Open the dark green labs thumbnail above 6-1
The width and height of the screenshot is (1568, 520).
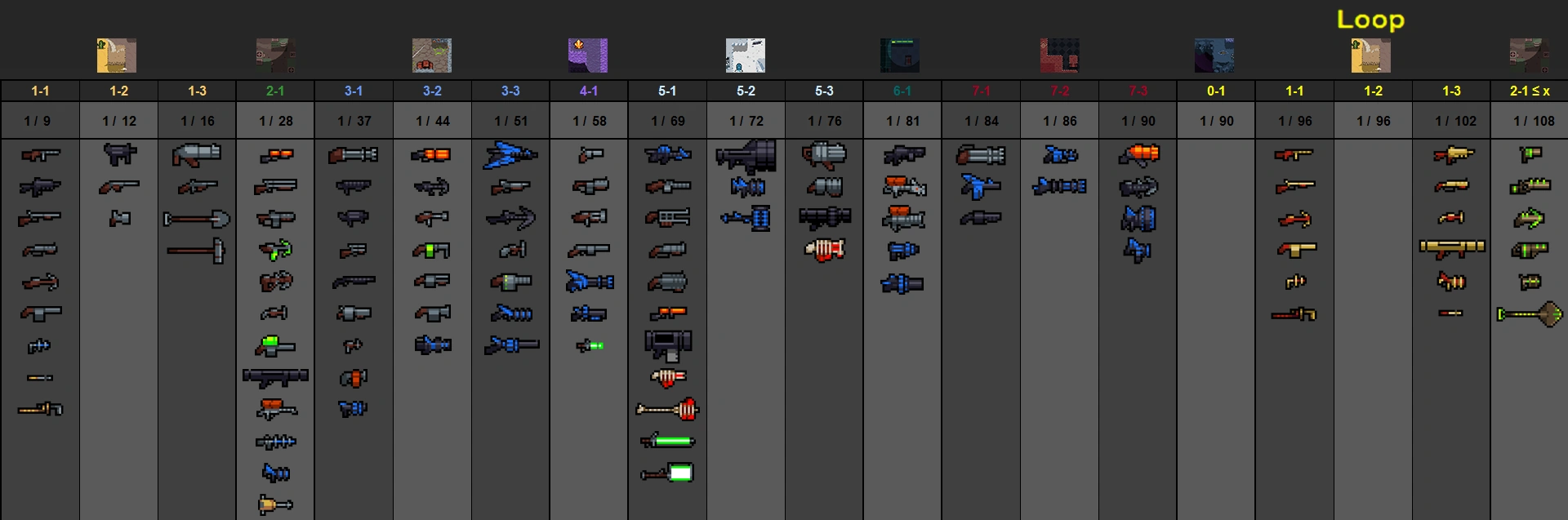pyautogui.click(x=900, y=56)
